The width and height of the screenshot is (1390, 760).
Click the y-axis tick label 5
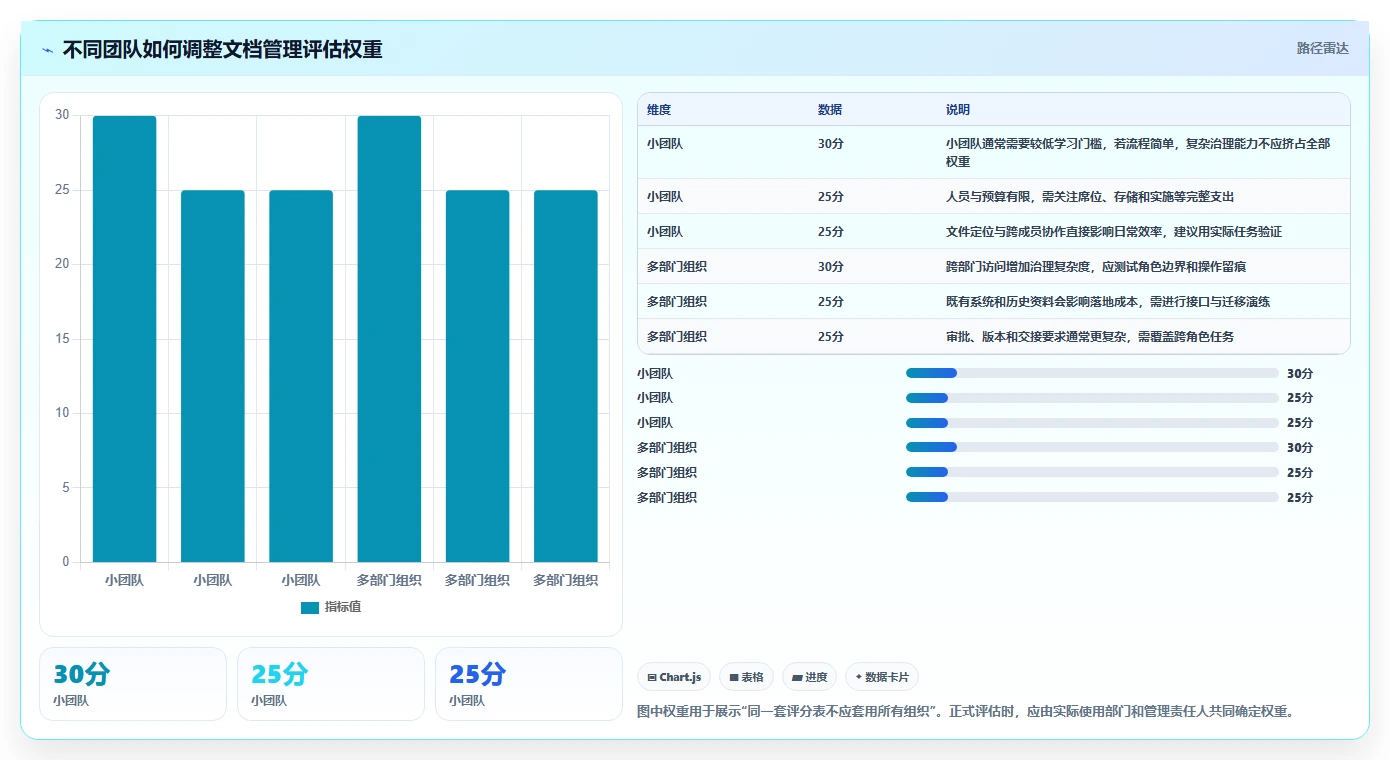click(66, 488)
